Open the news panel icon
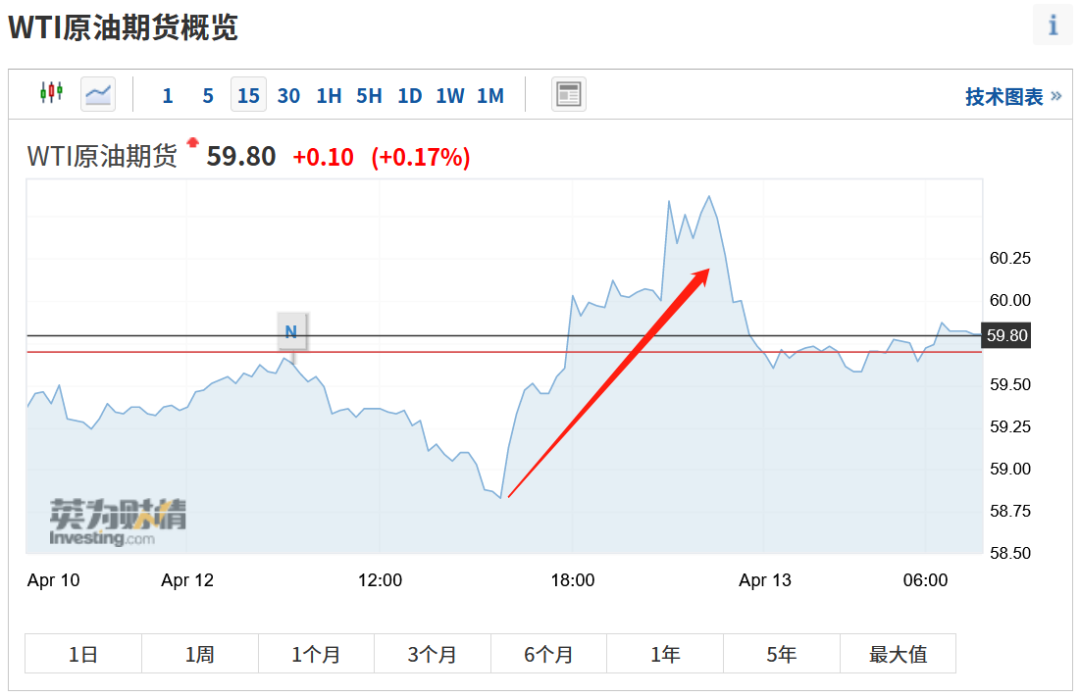This screenshot has height=697, width=1080. tap(569, 95)
